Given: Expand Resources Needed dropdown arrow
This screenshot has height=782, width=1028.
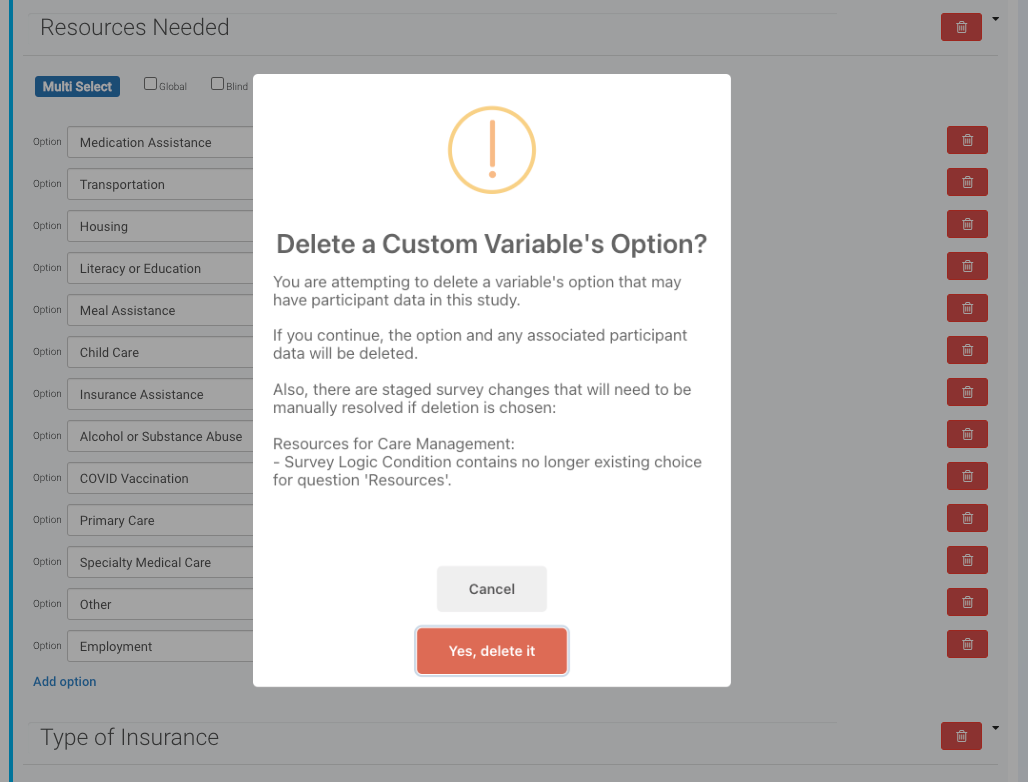Looking at the screenshot, I should tap(996, 19).
